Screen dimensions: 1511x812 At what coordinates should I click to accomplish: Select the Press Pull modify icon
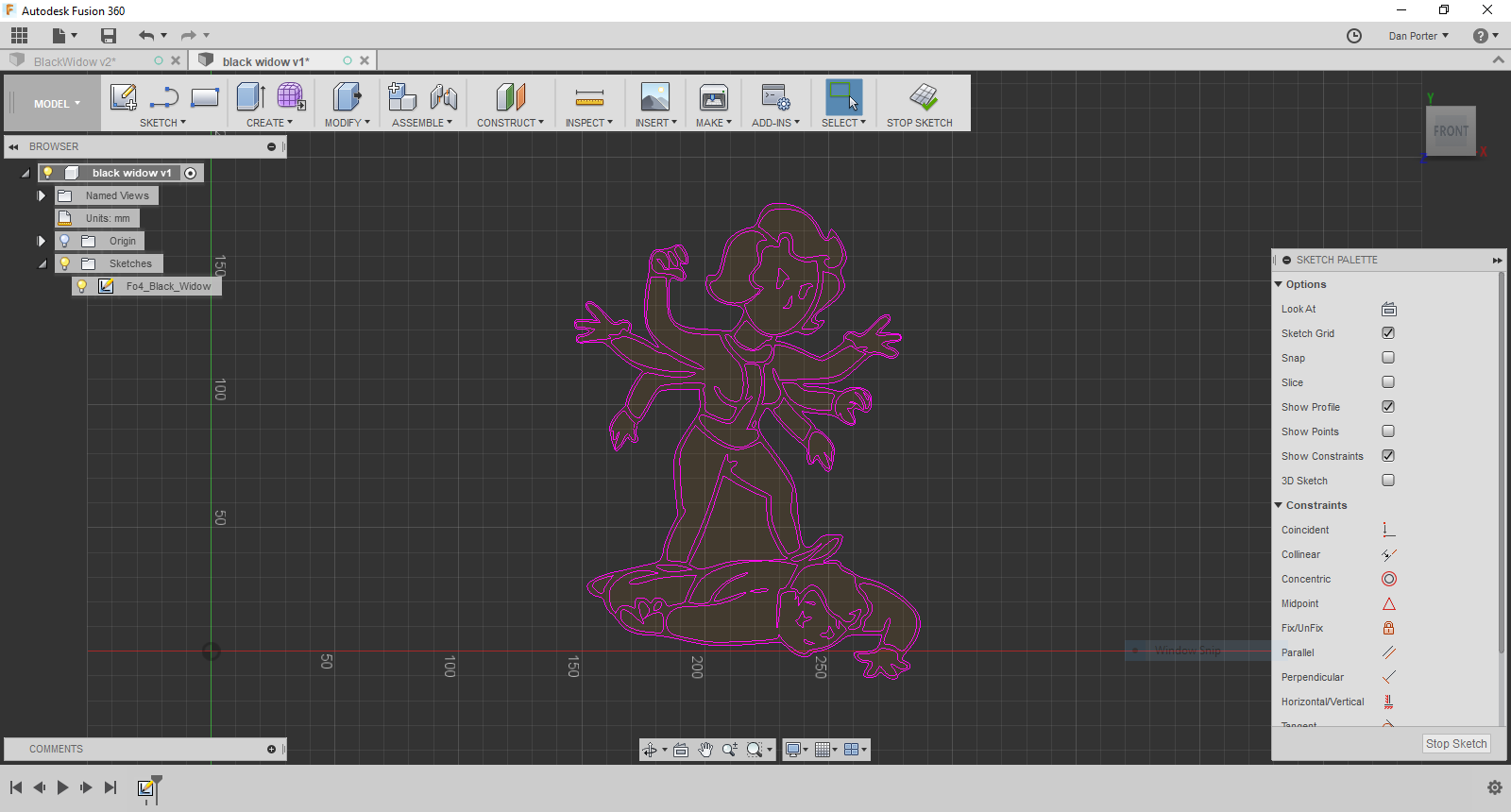pyautogui.click(x=347, y=97)
